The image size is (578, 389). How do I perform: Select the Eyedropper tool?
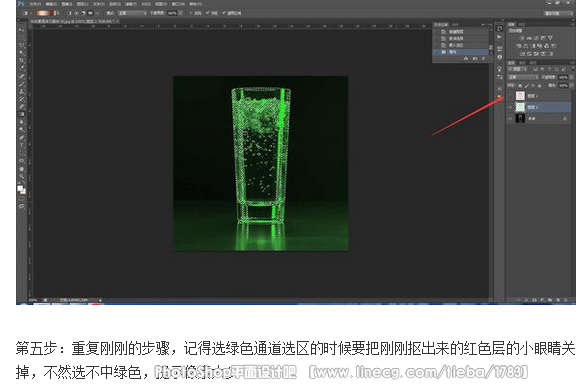click(21, 68)
